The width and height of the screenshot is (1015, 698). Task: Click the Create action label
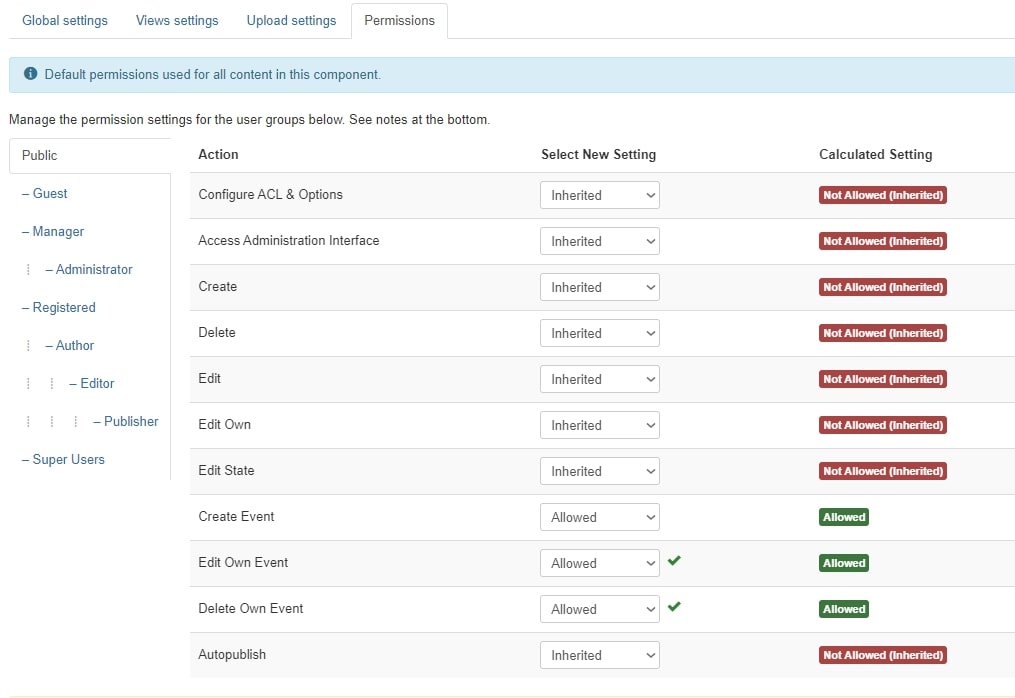coord(218,286)
